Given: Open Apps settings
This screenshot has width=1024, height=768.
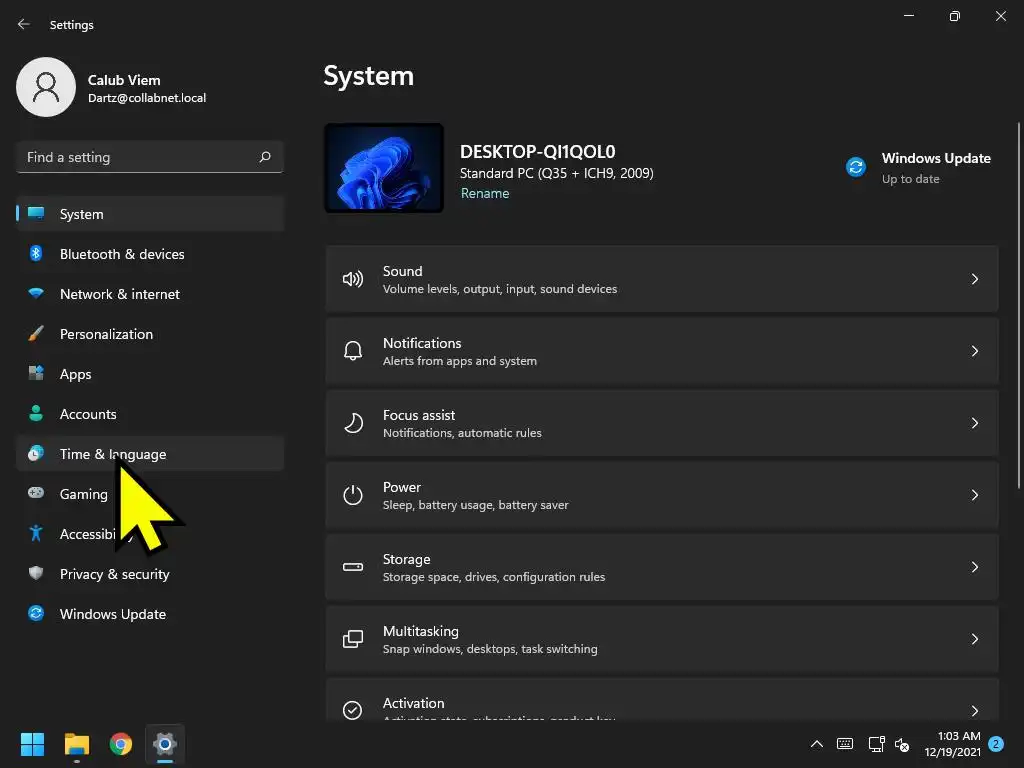Looking at the screenshot, I should pyautogui.click(x=150, y=374).
